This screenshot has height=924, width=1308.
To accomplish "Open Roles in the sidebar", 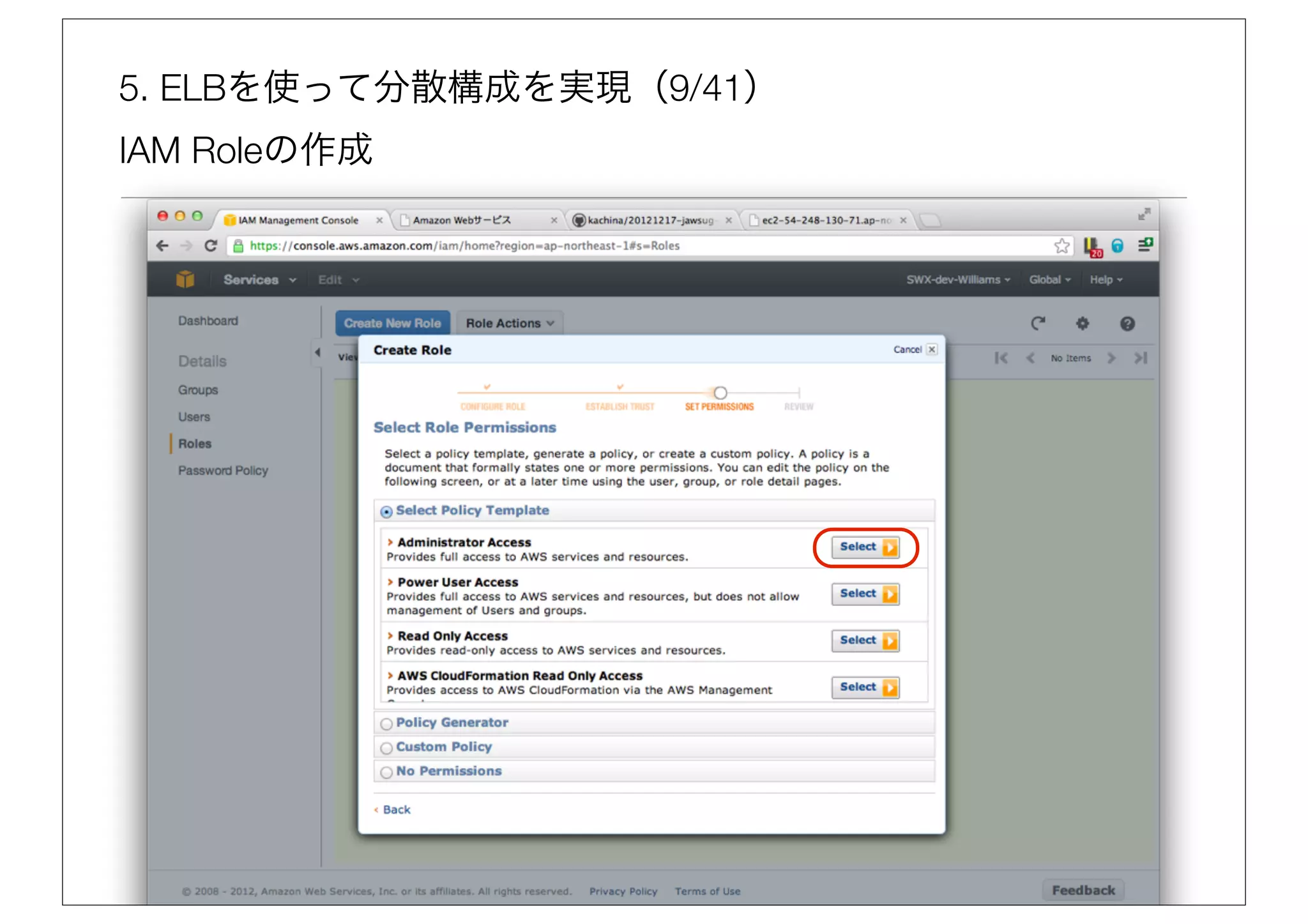I will [x=195, y=444].
